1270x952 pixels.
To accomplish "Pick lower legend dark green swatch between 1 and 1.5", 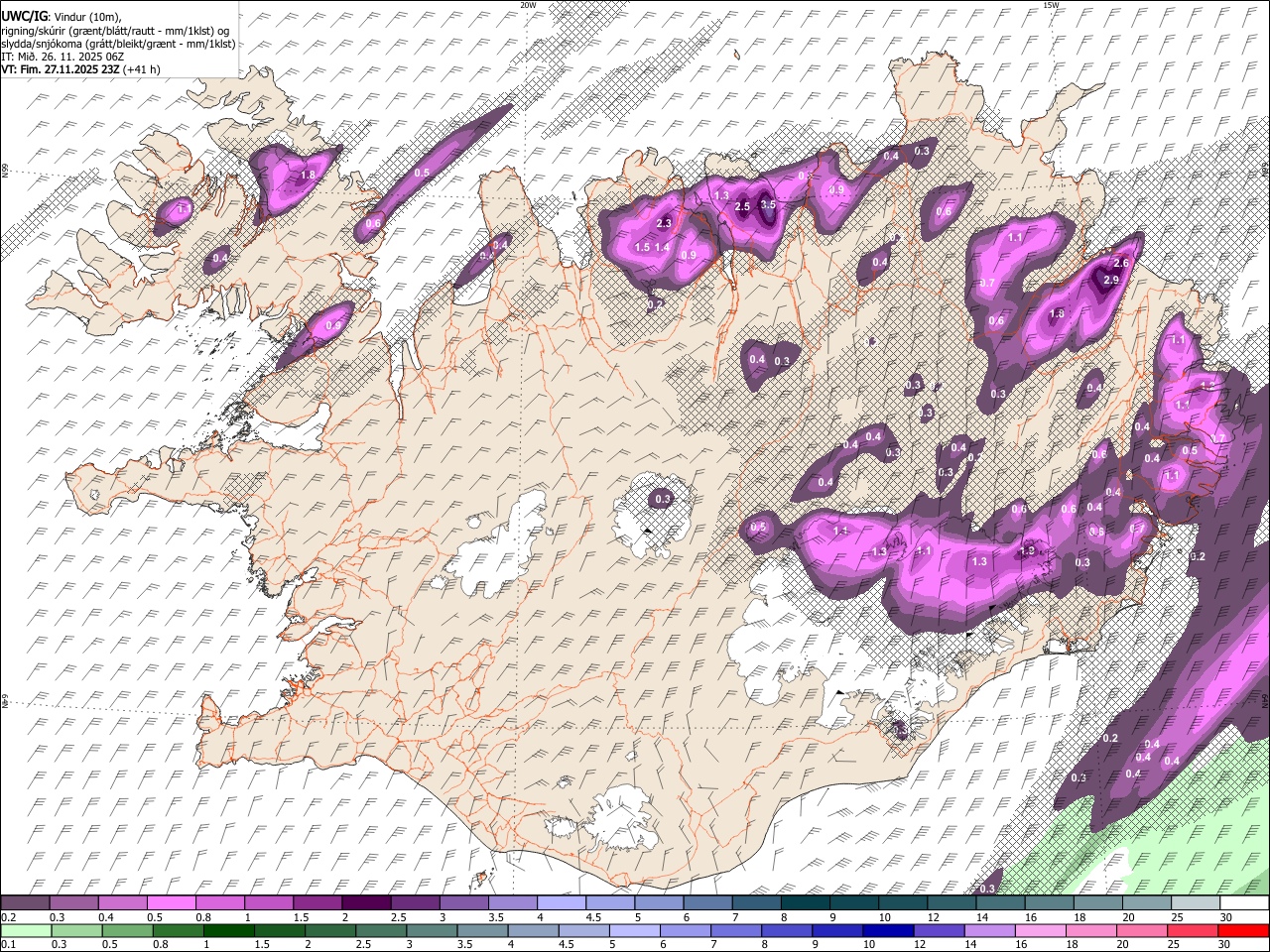I will [227, 930].
